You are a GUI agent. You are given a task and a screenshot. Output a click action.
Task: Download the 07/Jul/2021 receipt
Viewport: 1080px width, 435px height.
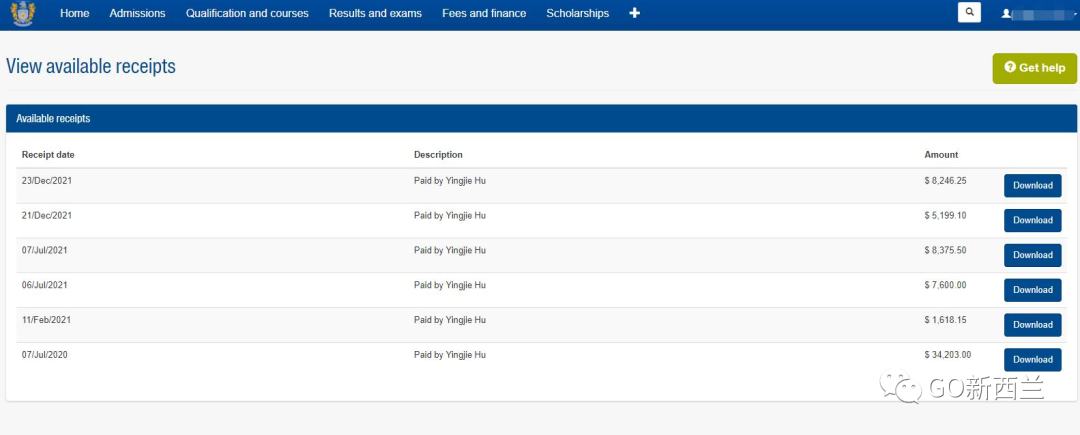tap(1032, 255)
